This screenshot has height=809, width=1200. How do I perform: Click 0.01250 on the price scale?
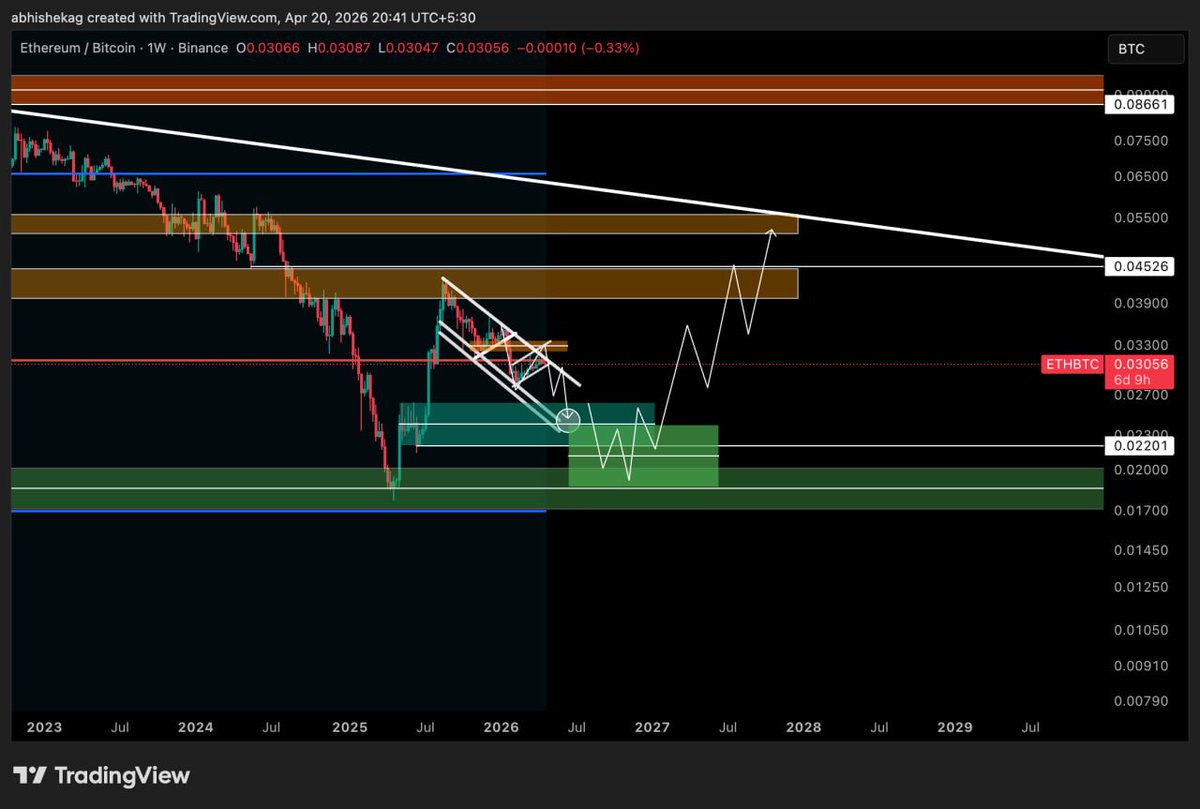(x=1143, y=588)
